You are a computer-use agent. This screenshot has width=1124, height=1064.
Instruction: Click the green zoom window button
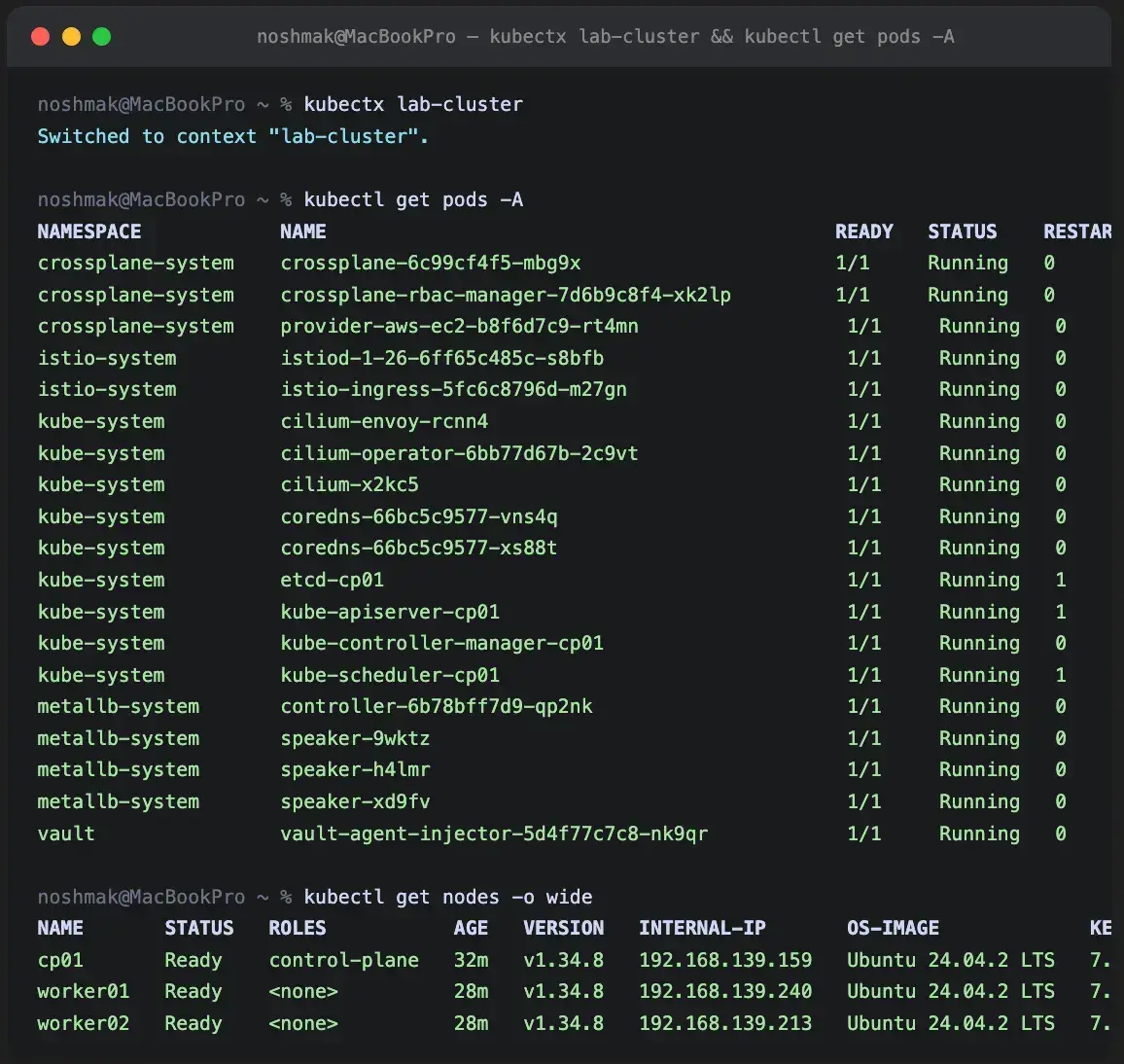point(102,37)
